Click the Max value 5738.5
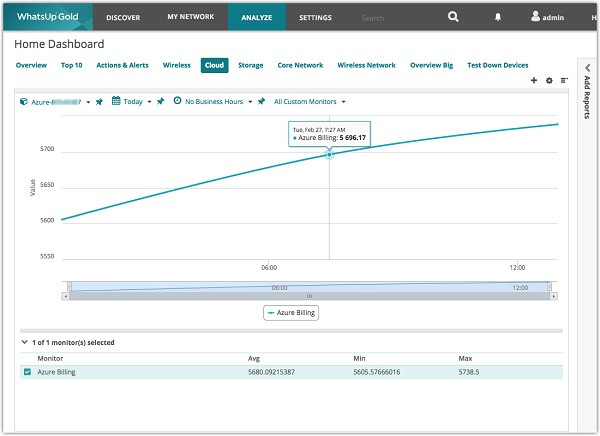 point(469,372)
